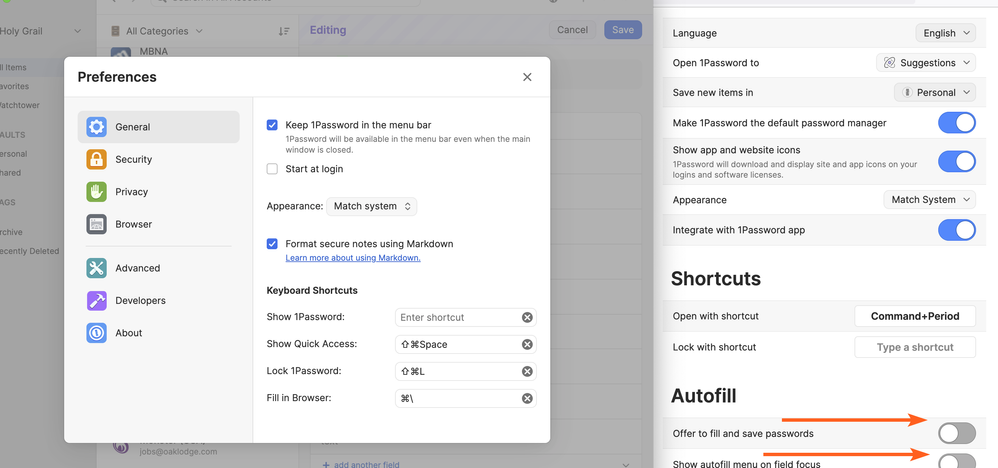Image resolution: width=998 pixels, height=468 pixels.
Task: Expand the Language English dropdown
Action: tap(945, 33)
